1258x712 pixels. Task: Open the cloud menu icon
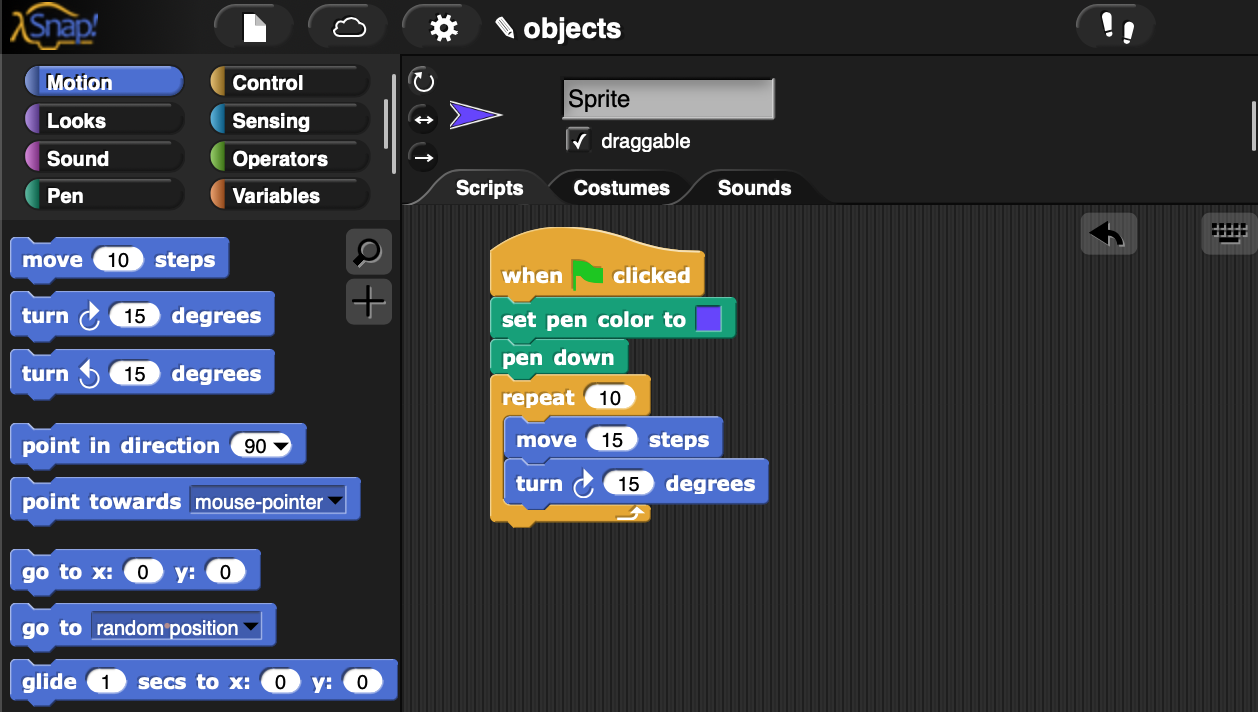tap(348, 27)
